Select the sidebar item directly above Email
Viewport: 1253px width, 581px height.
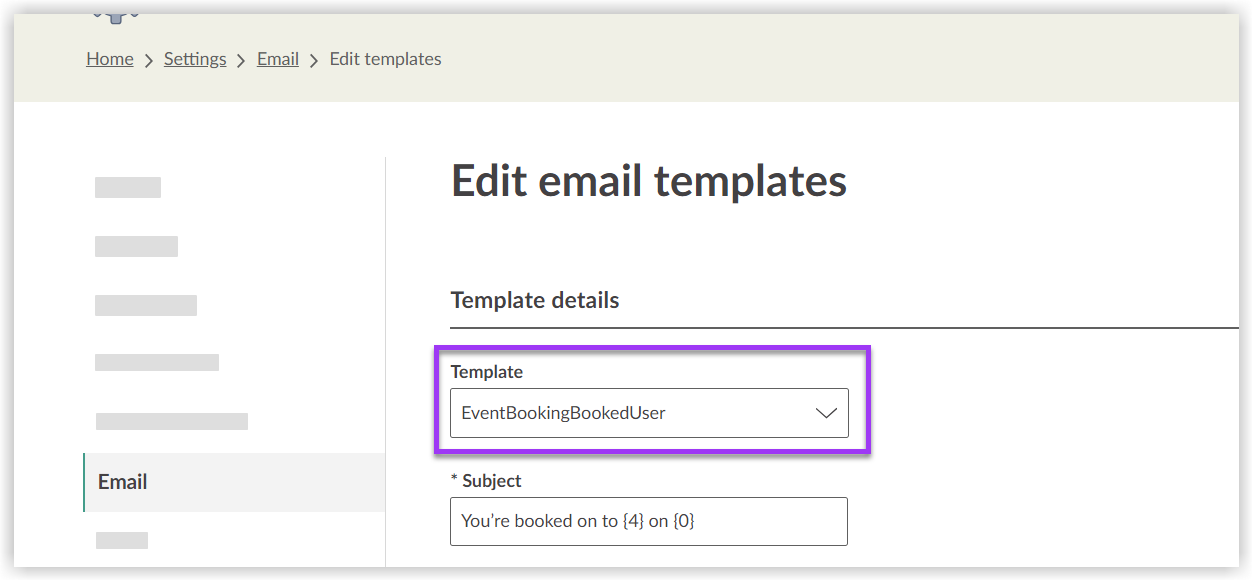coord(171,421)
